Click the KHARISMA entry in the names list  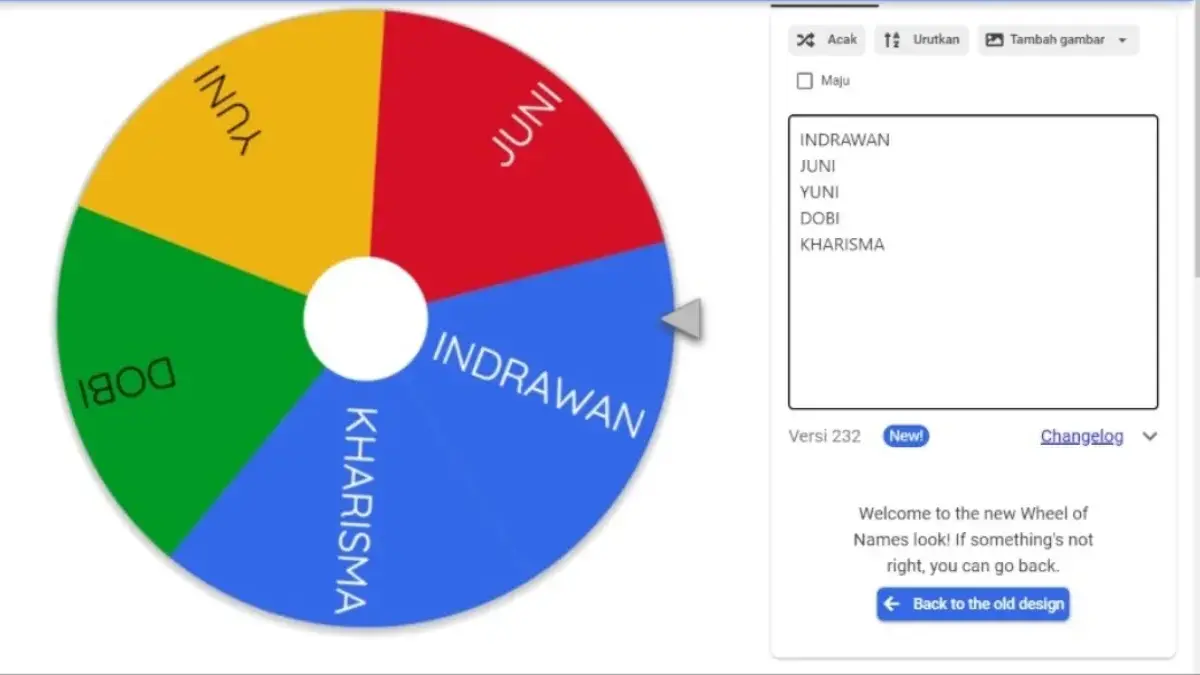tap(842, 244)
